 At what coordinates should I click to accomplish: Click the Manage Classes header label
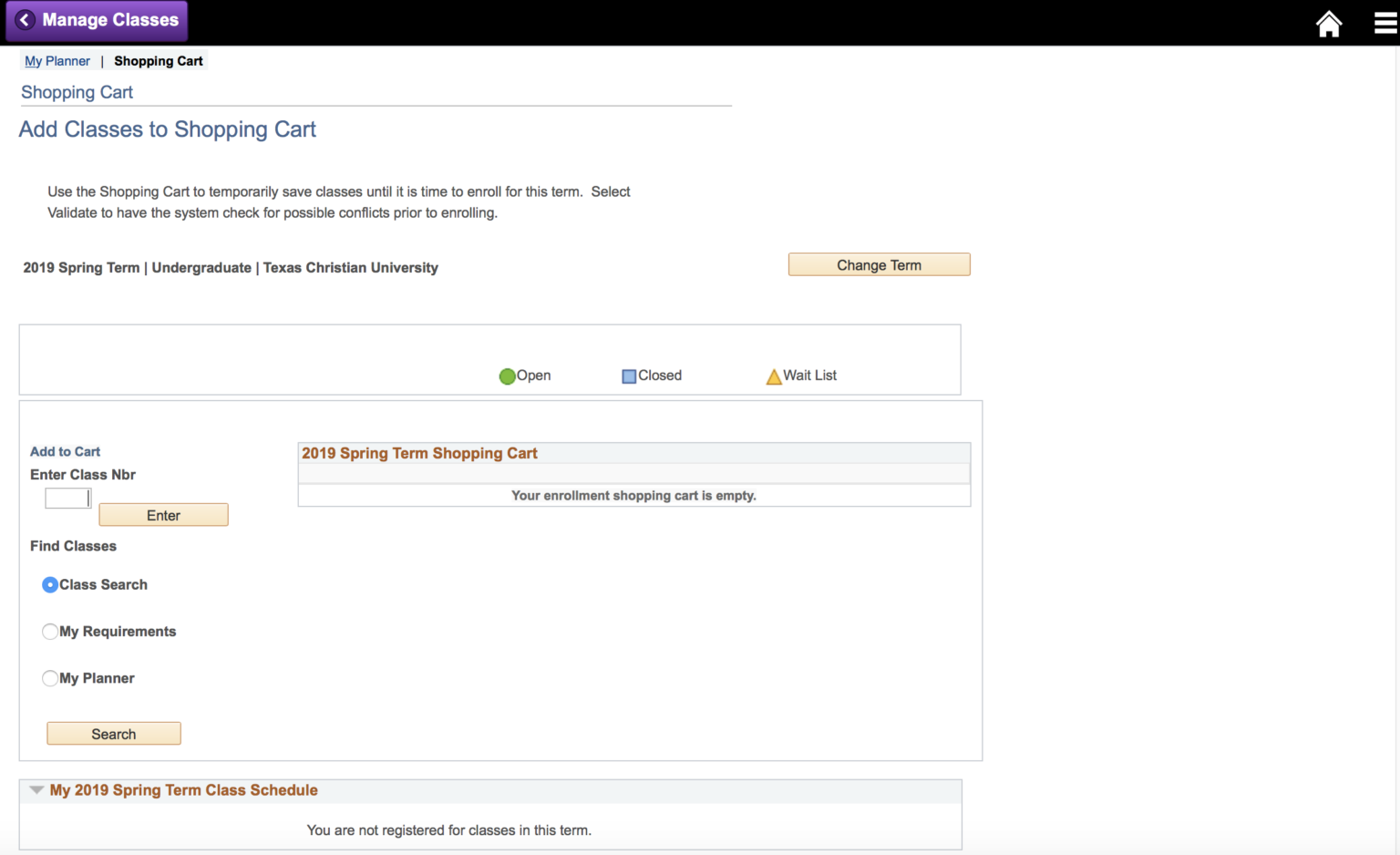pyautogui.click(x=110, y=20)
